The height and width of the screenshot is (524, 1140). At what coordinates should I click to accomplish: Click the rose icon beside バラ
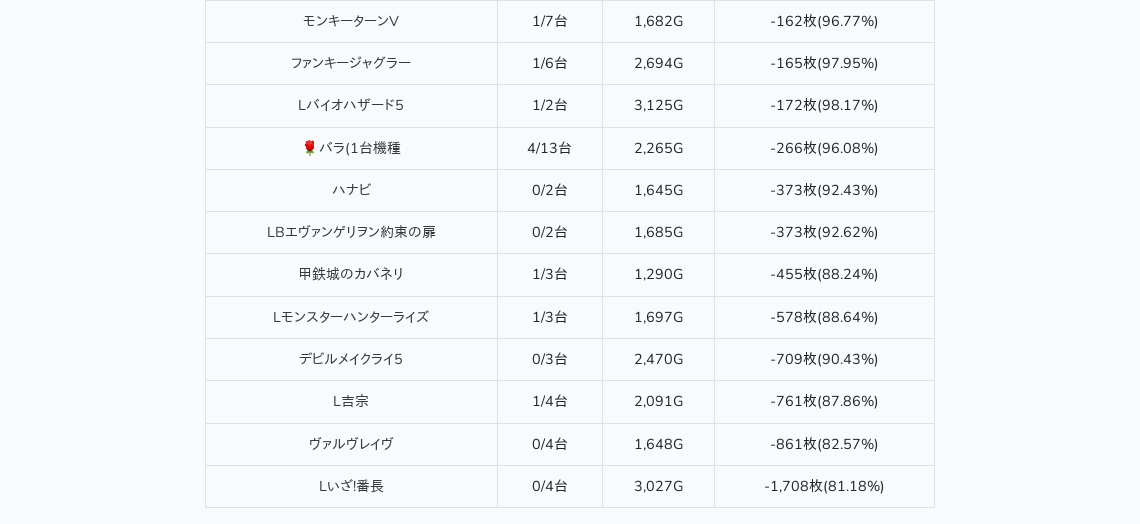[x=309, y=148]
